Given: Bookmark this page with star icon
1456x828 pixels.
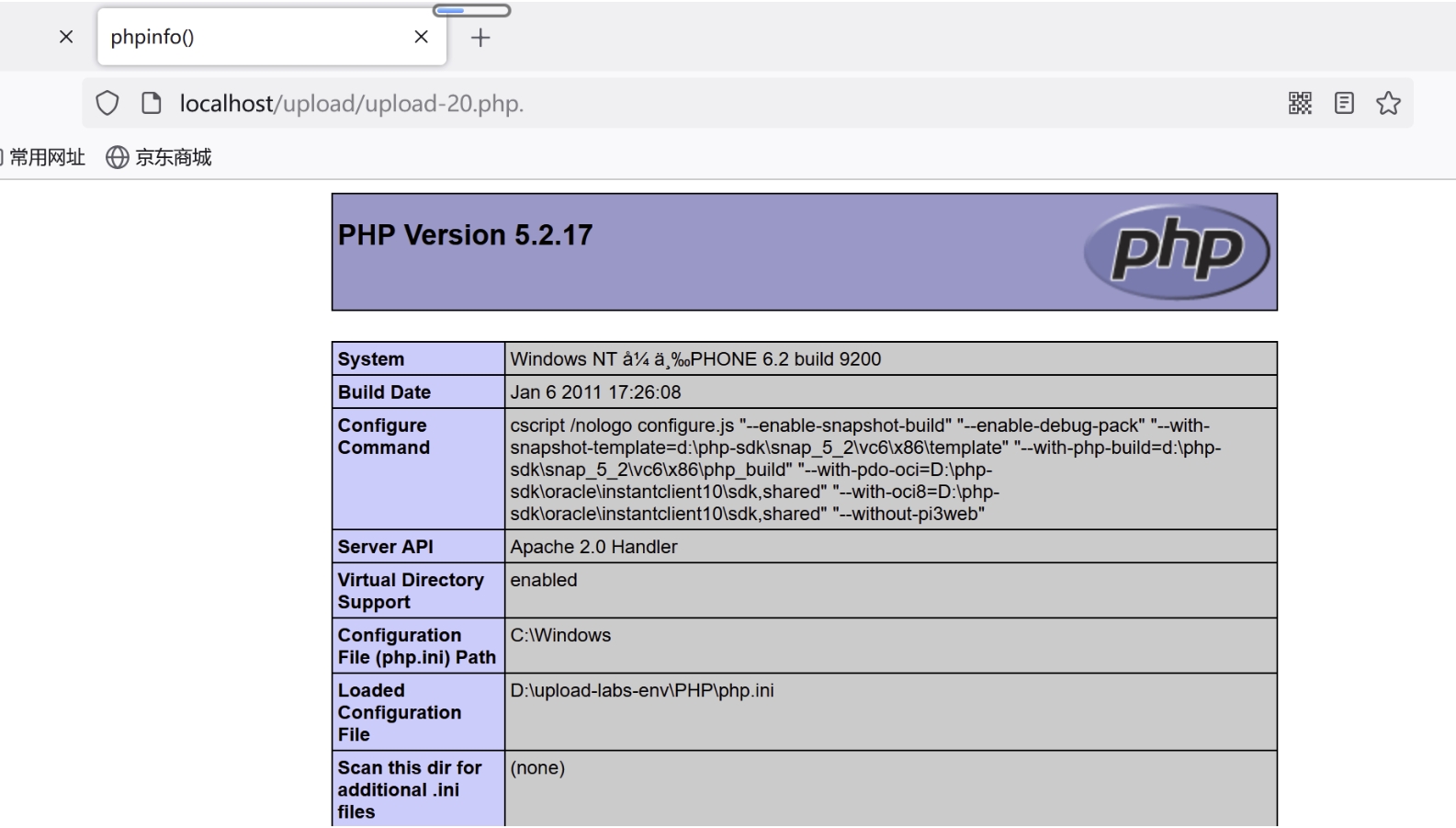Looking at the screenshot, I should click(1388, 103).
